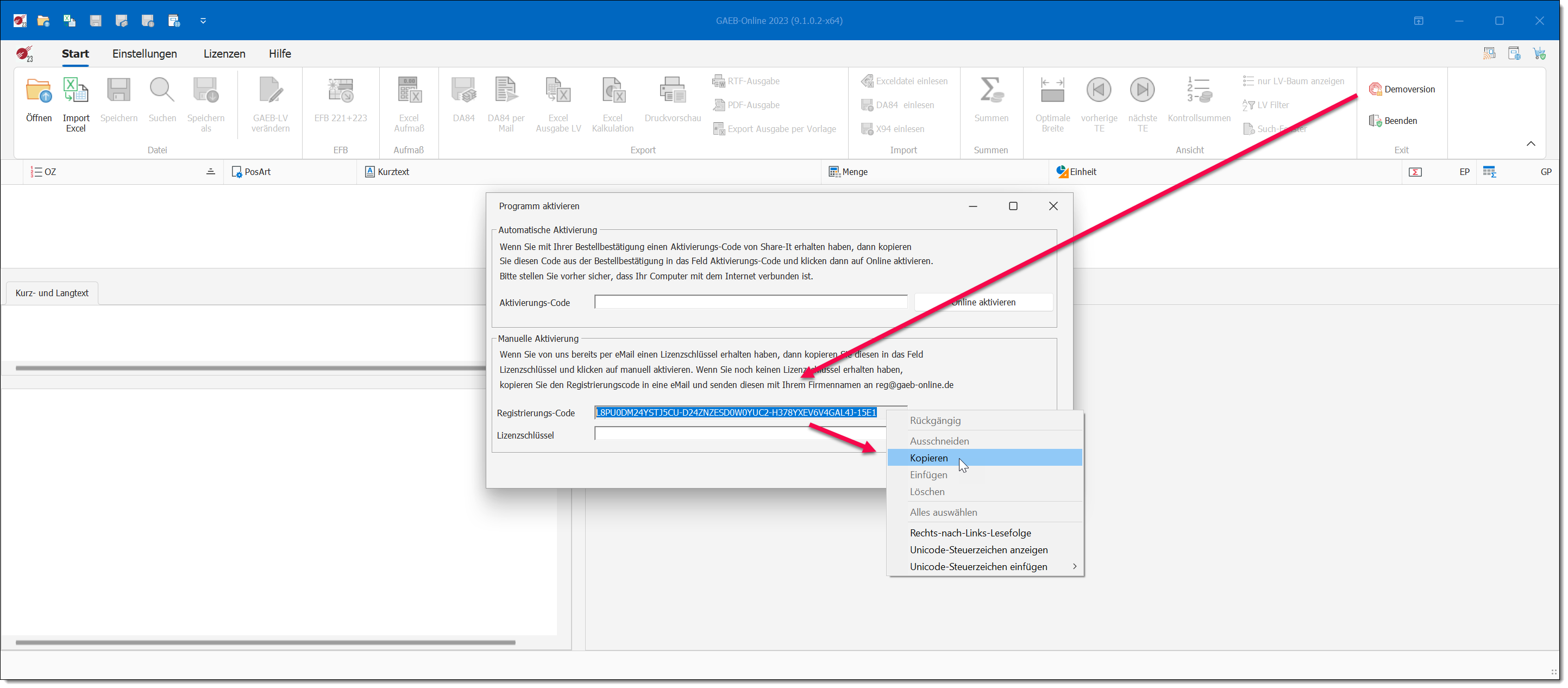Click the Summen sigma icon
The height and width of the screenshot is (688, 1568).
pyautogui.click(x=991, y=91)
